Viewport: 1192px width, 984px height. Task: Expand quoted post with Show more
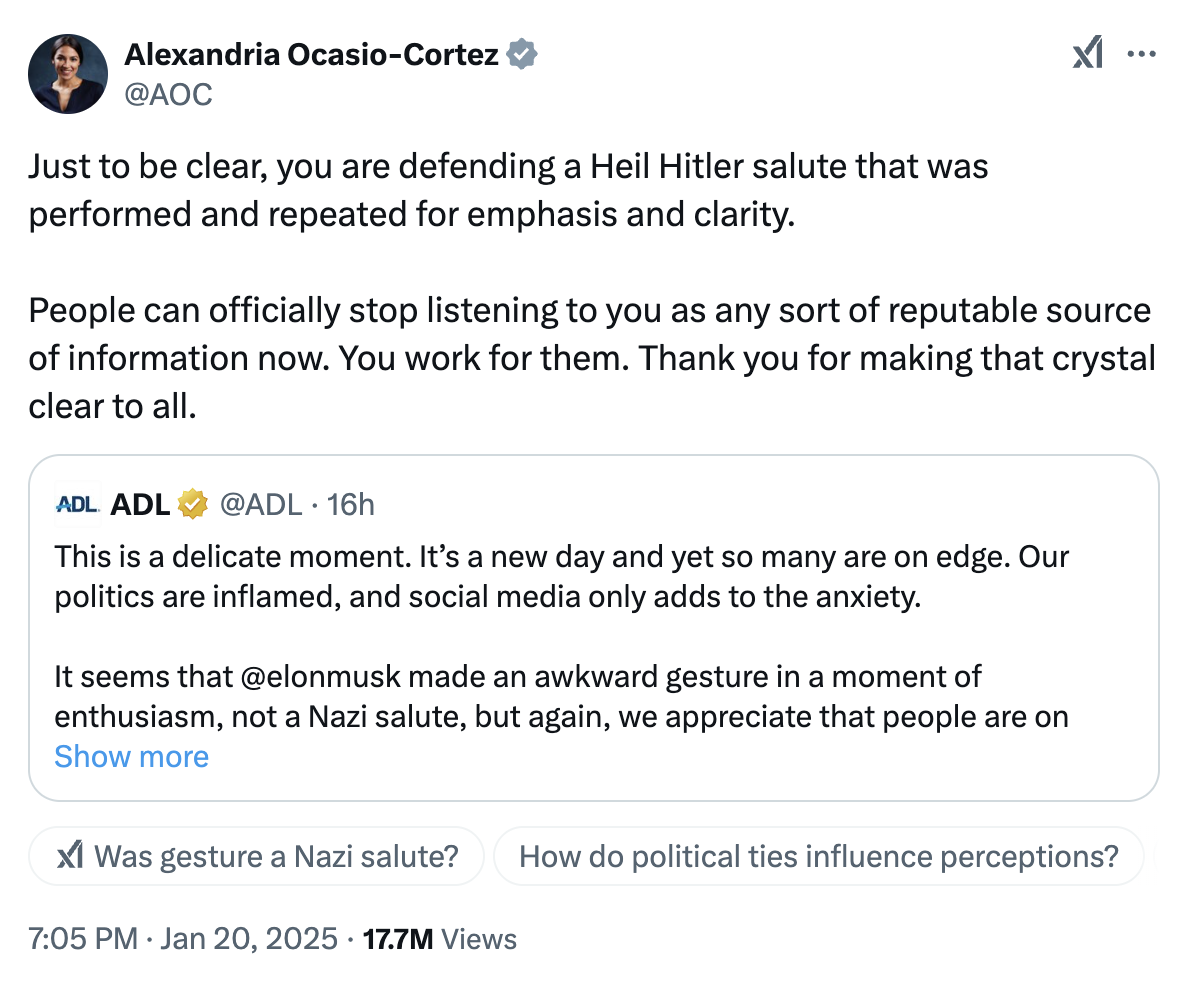[x=131, y=756]
